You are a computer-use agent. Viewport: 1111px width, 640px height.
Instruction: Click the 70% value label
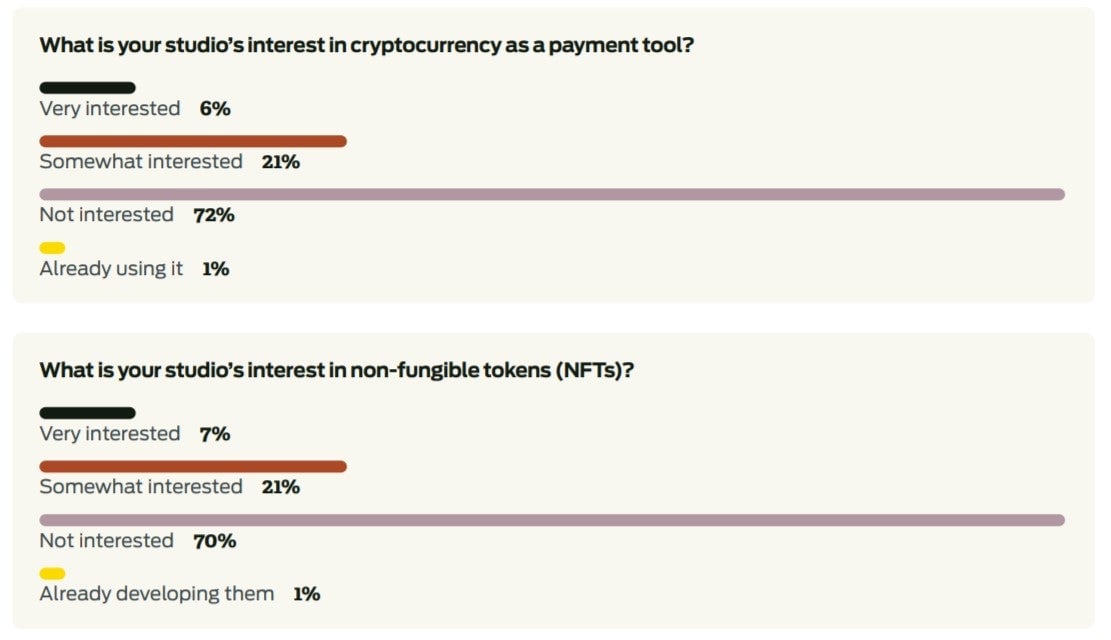(215, 541)
